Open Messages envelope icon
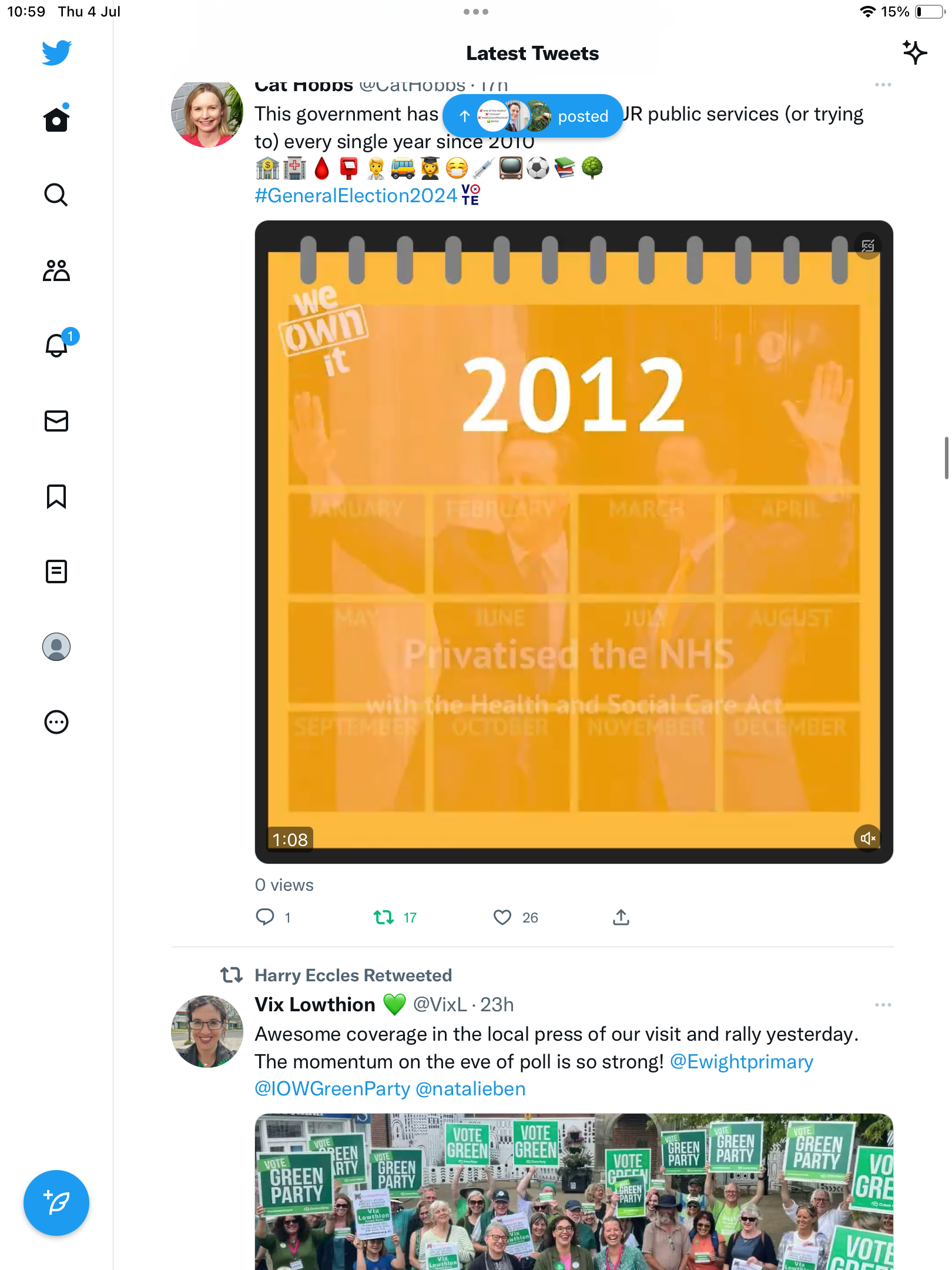The height and width of the screenshot is (1270, 952). pos(56,421)
